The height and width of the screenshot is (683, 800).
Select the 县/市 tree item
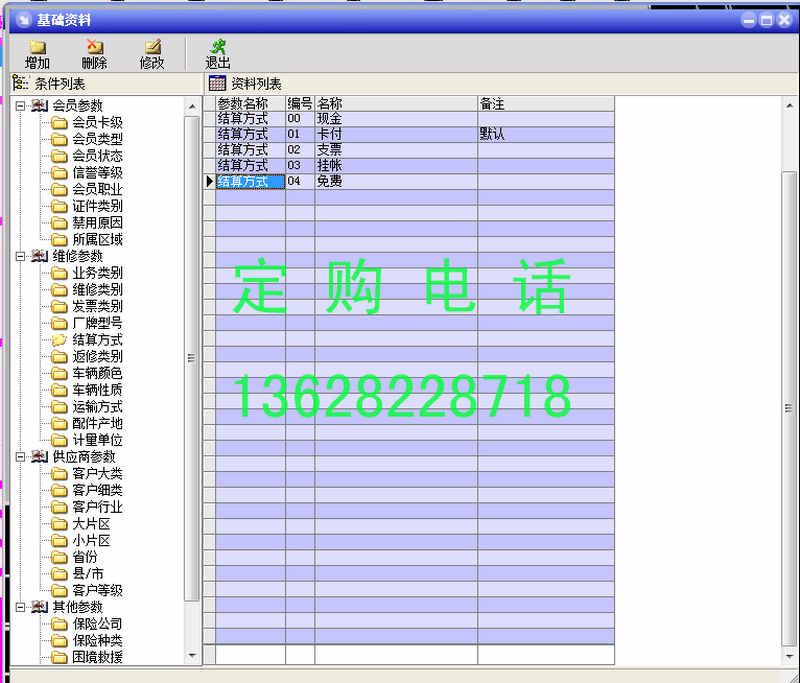pos(88,574)
